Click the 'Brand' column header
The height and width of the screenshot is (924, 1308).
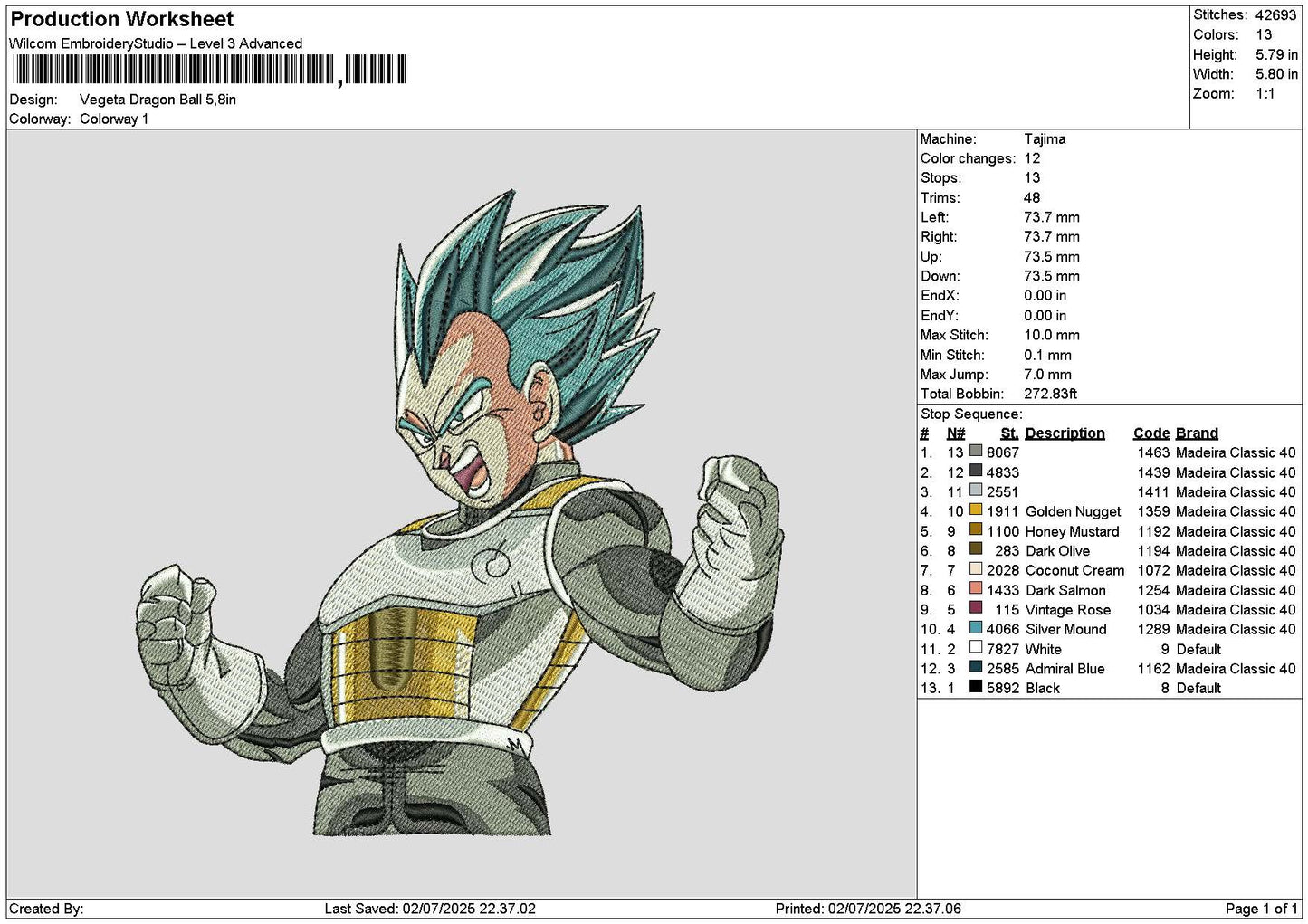click(1198, 433)
